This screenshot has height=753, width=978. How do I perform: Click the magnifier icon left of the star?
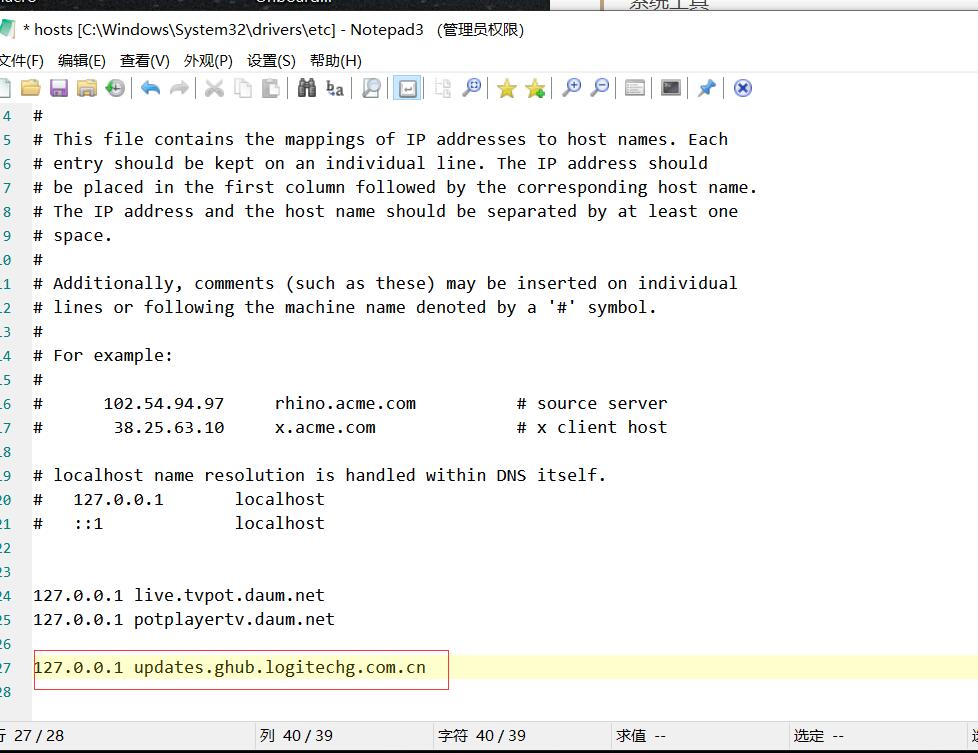point(472,88)
